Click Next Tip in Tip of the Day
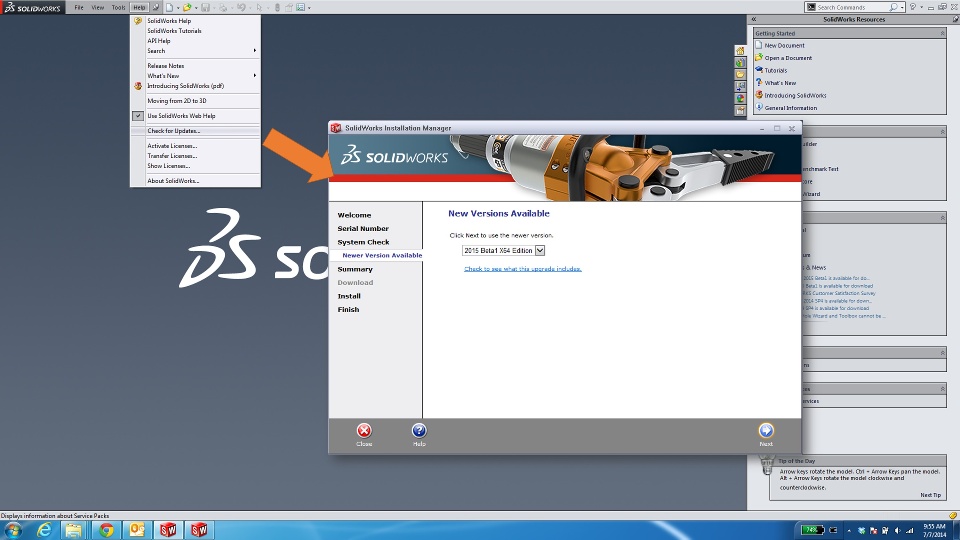 pyautogui.click(x=931, y=495)
